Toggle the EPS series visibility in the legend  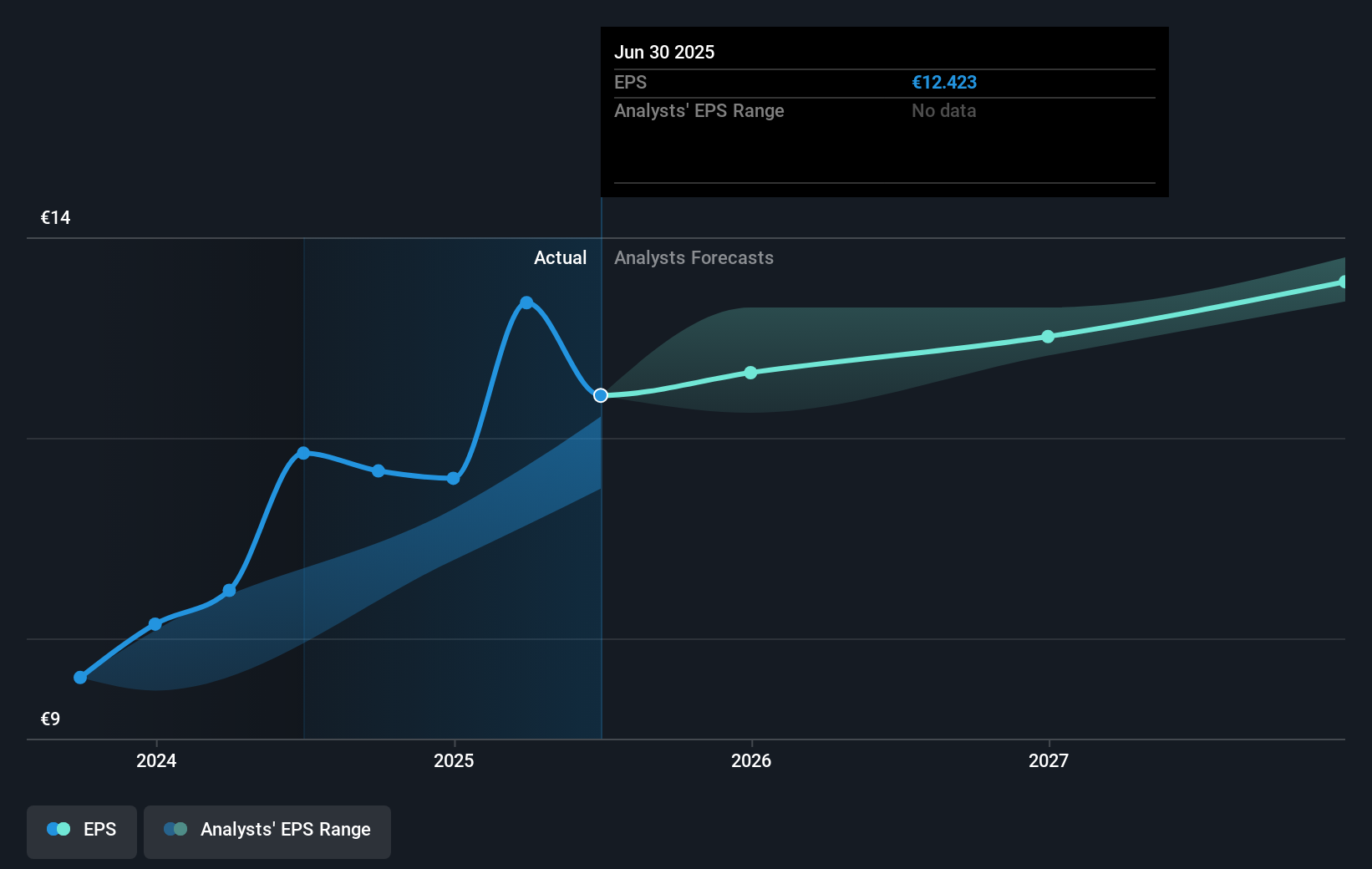(x=81, y=829)
